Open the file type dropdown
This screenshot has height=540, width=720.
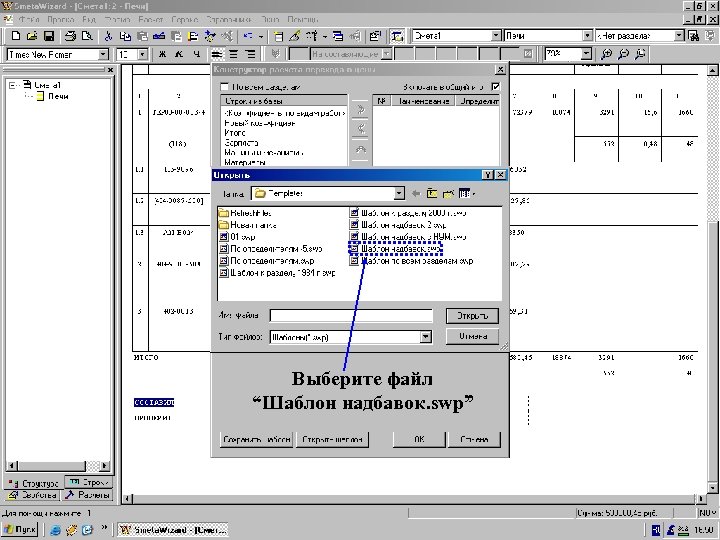426,337
